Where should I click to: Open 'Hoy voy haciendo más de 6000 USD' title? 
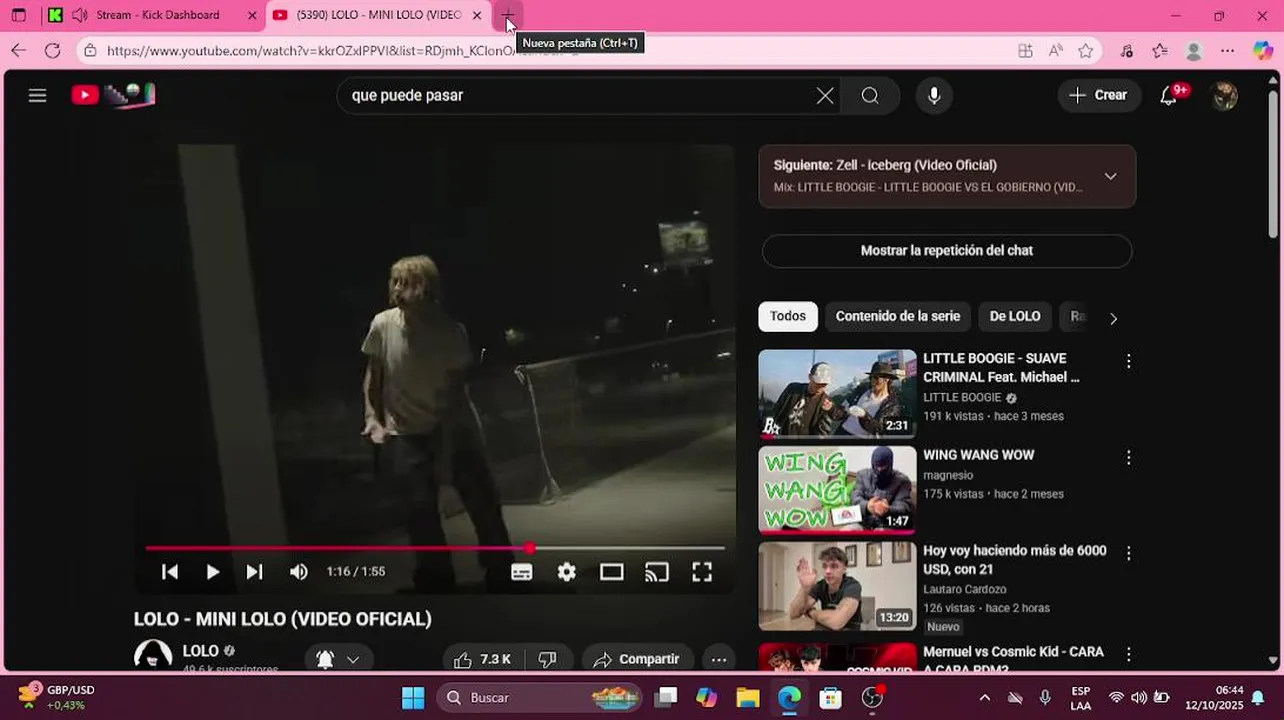click(1014, 560)
